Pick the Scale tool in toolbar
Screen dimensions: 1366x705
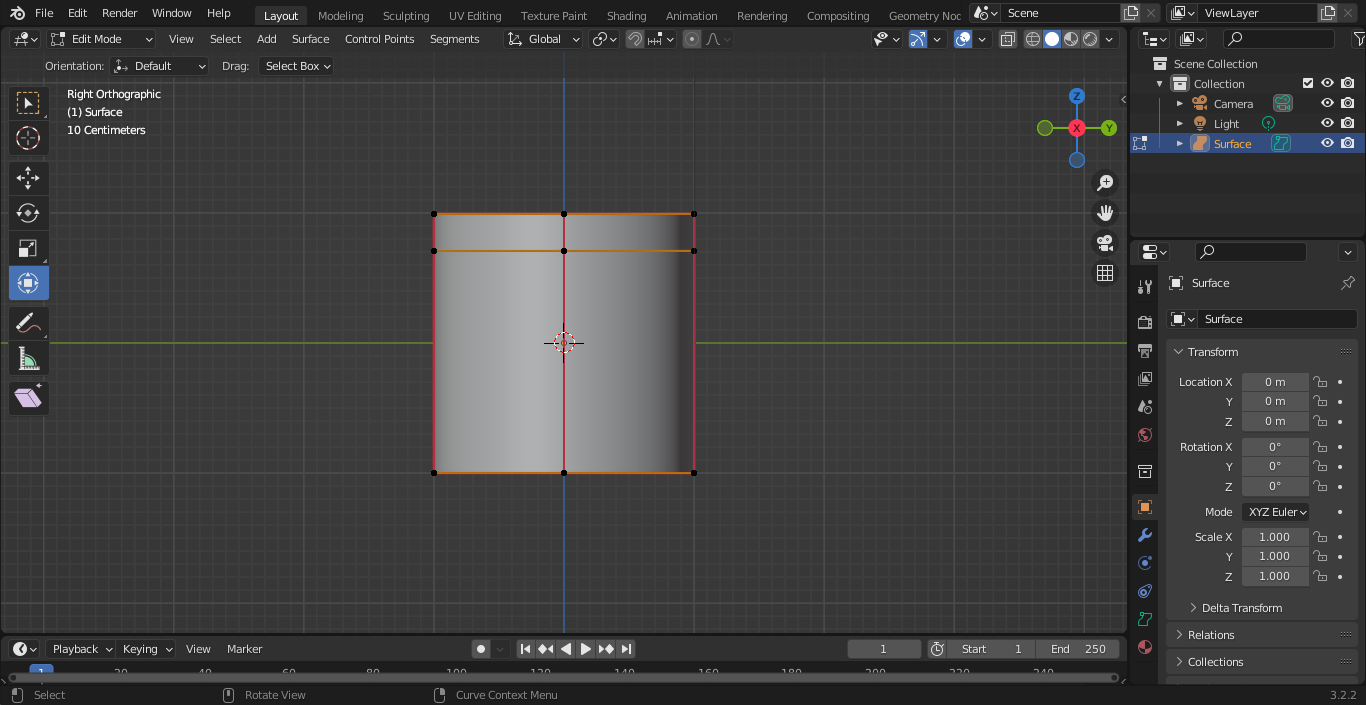pos(28,248)
